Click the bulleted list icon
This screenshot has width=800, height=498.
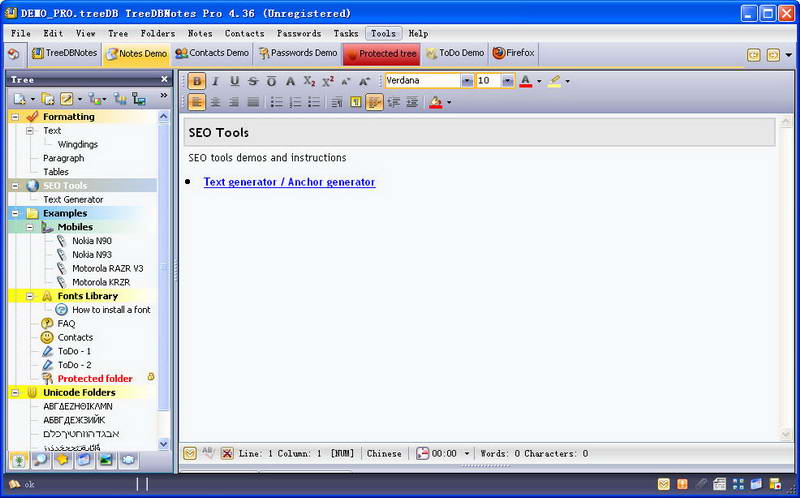click(277, 102)
